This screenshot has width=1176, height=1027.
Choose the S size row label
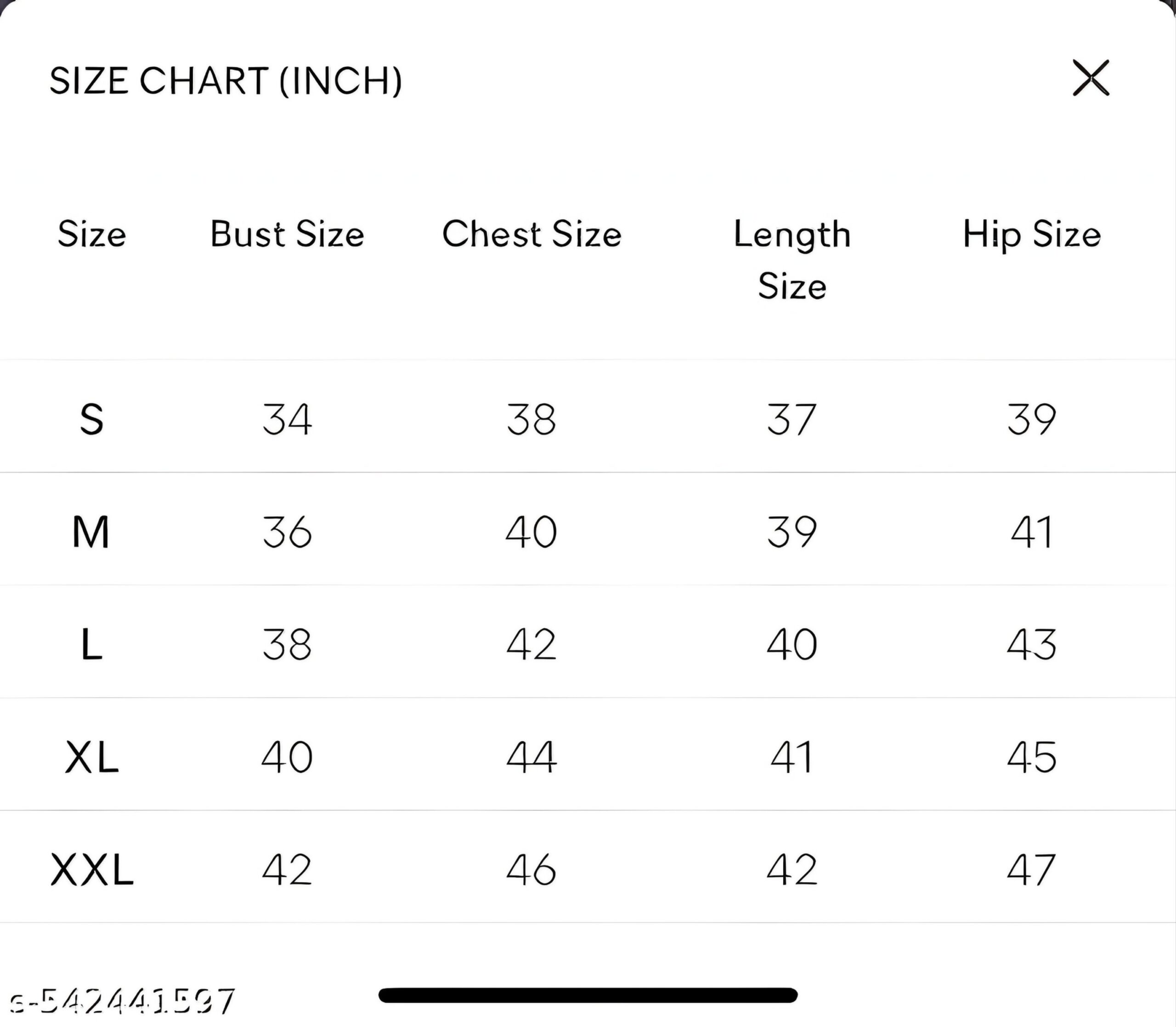[92, 419]
